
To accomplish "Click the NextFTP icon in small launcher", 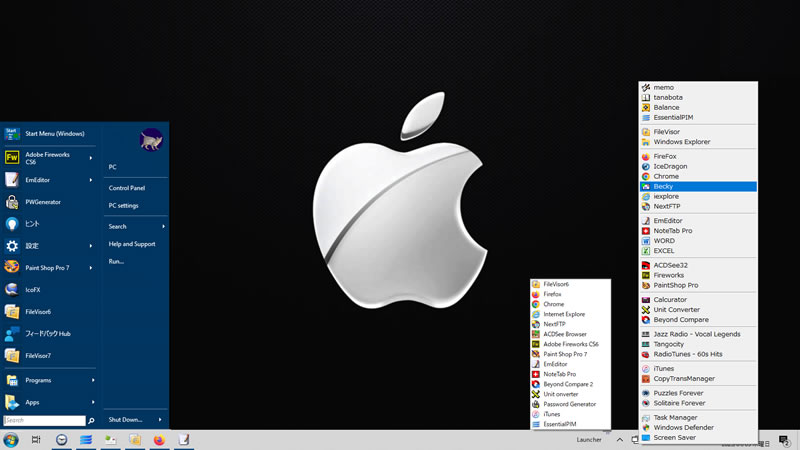I will (536, 324).
